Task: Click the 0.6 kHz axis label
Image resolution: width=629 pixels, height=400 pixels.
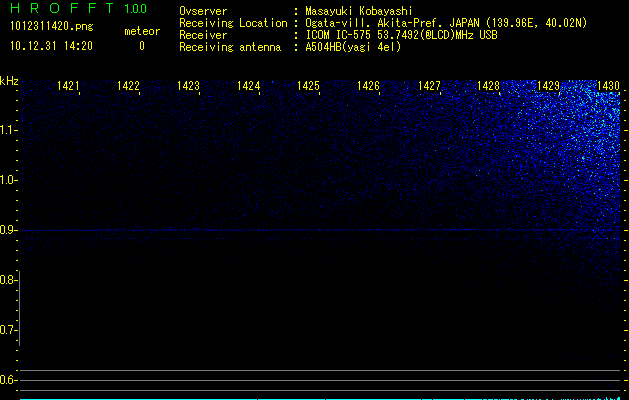Action: coord(8,380)
